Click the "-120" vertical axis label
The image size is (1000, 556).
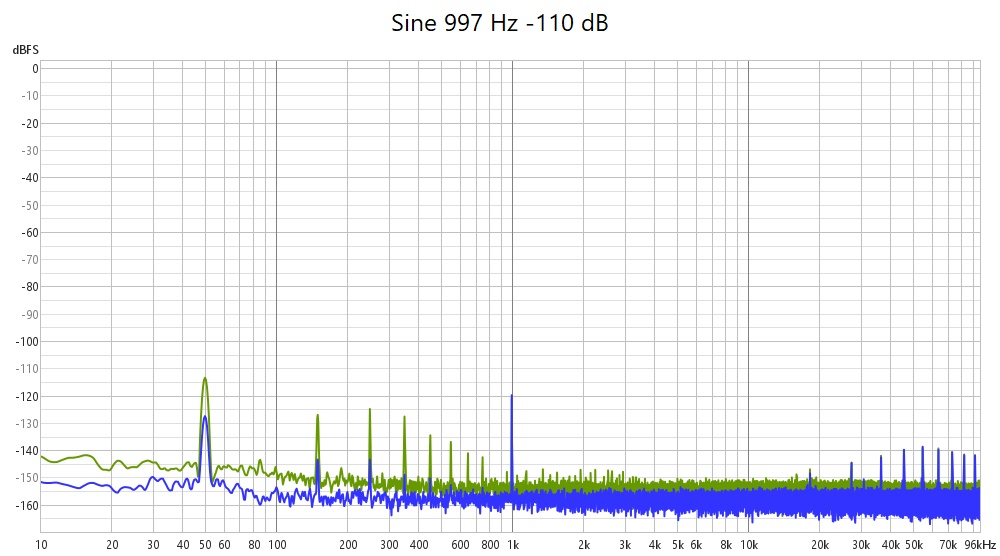tap(27, 397)
